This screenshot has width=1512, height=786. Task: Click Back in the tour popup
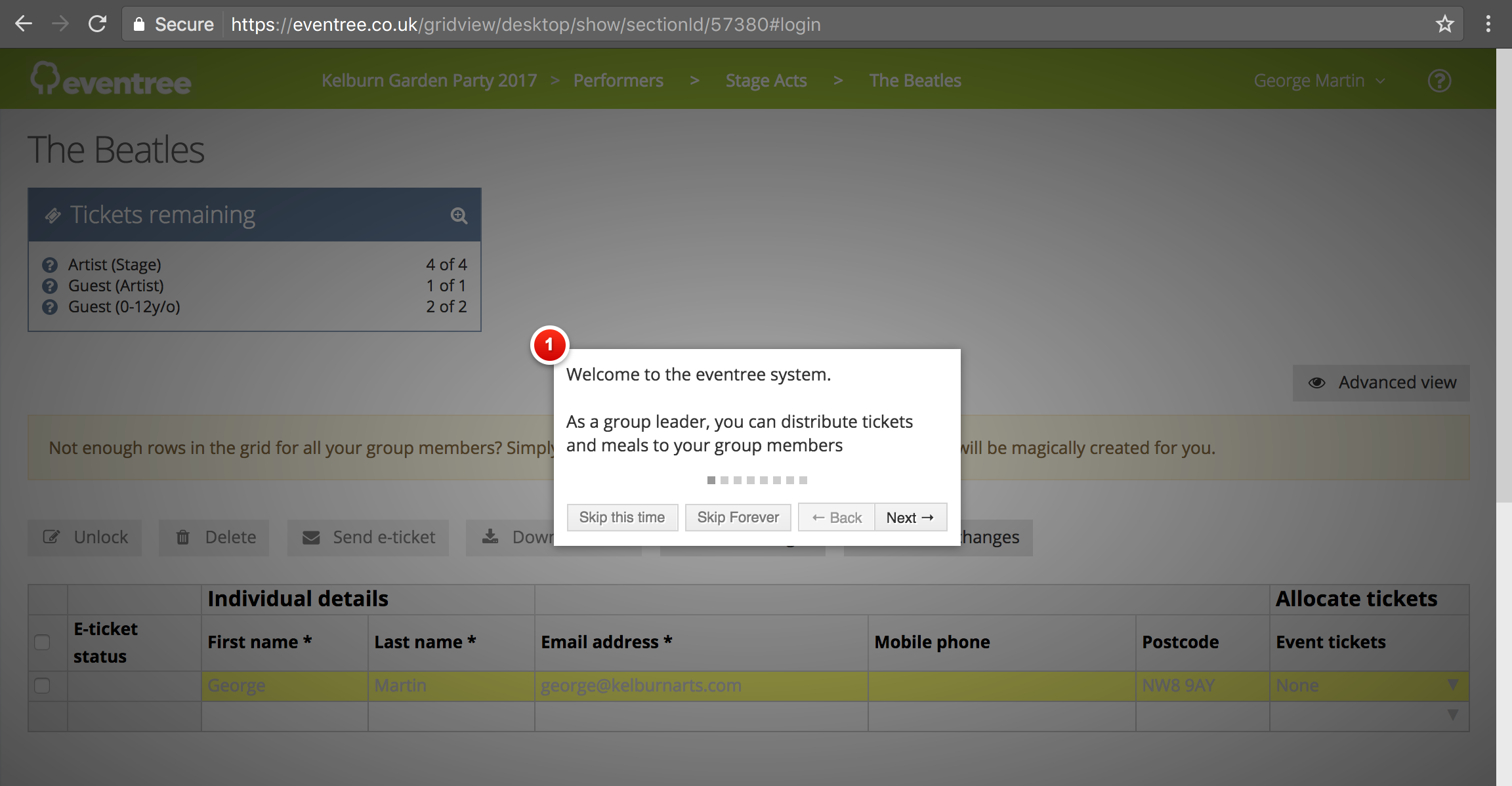(837, 518)
